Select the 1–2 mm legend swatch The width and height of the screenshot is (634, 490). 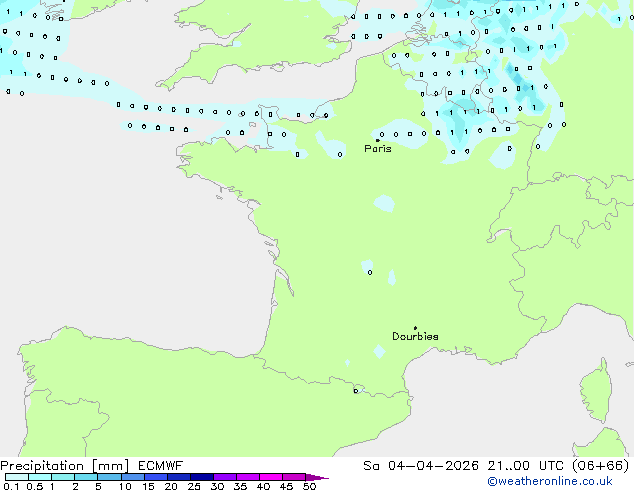63,477
